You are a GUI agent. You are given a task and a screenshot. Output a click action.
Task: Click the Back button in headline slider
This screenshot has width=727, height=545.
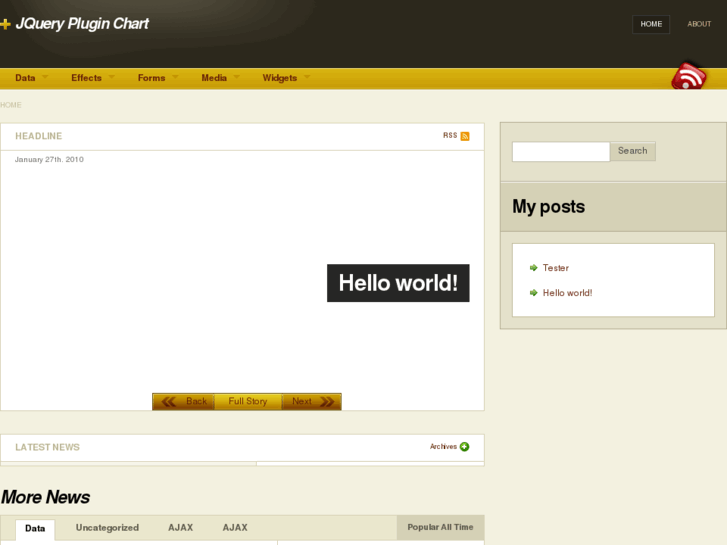pyautogui.click(x=183, y=402)
